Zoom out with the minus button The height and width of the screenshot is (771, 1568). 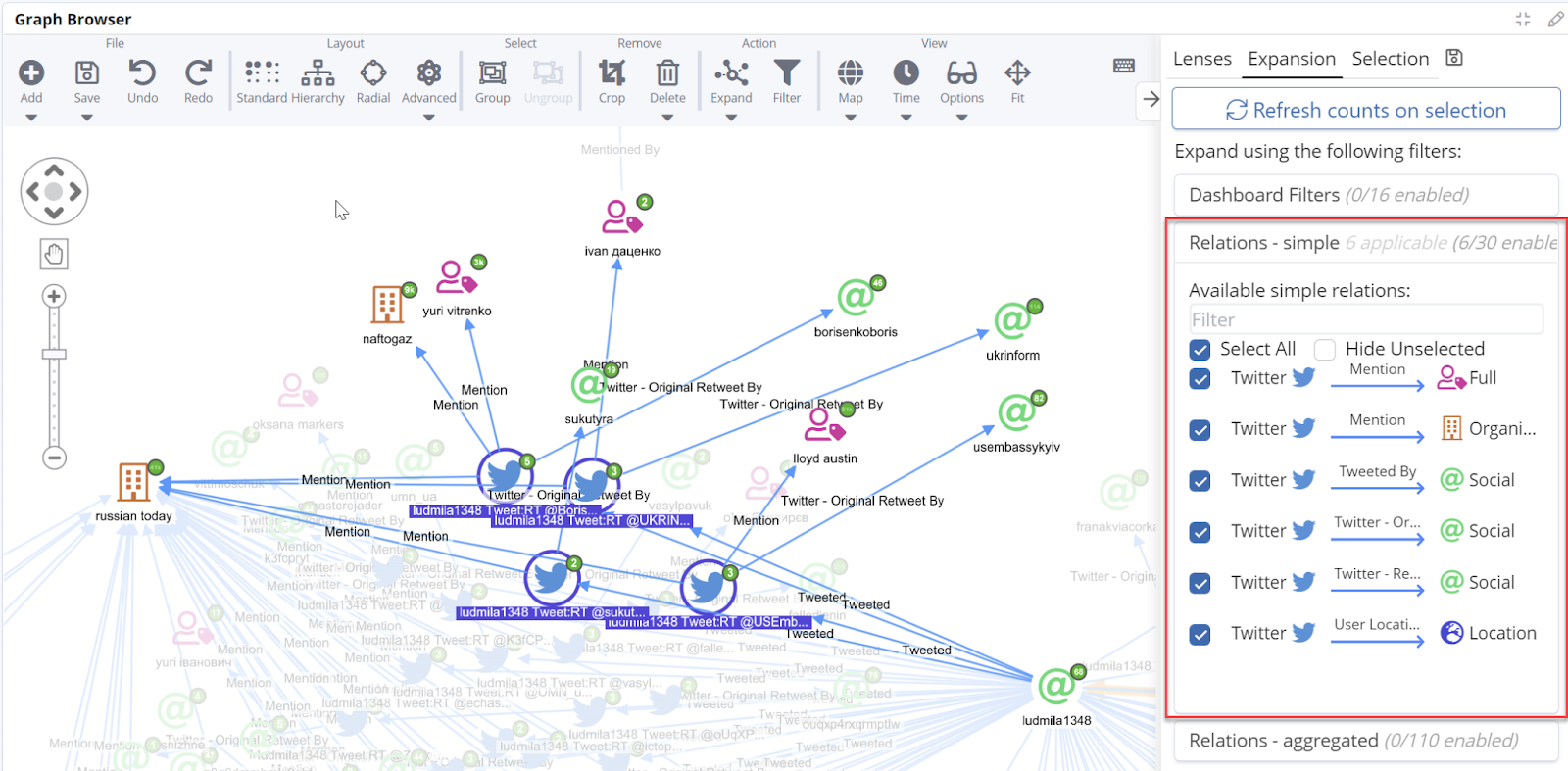[x=54, y=458]
